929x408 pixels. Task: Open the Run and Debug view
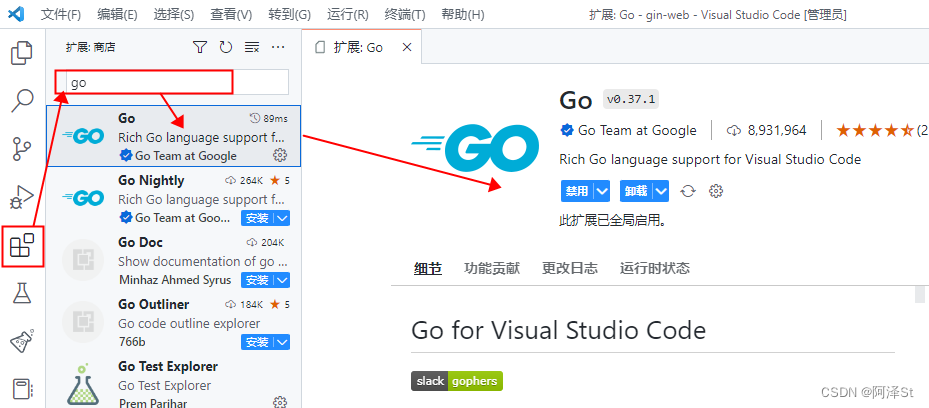[23, 197]
